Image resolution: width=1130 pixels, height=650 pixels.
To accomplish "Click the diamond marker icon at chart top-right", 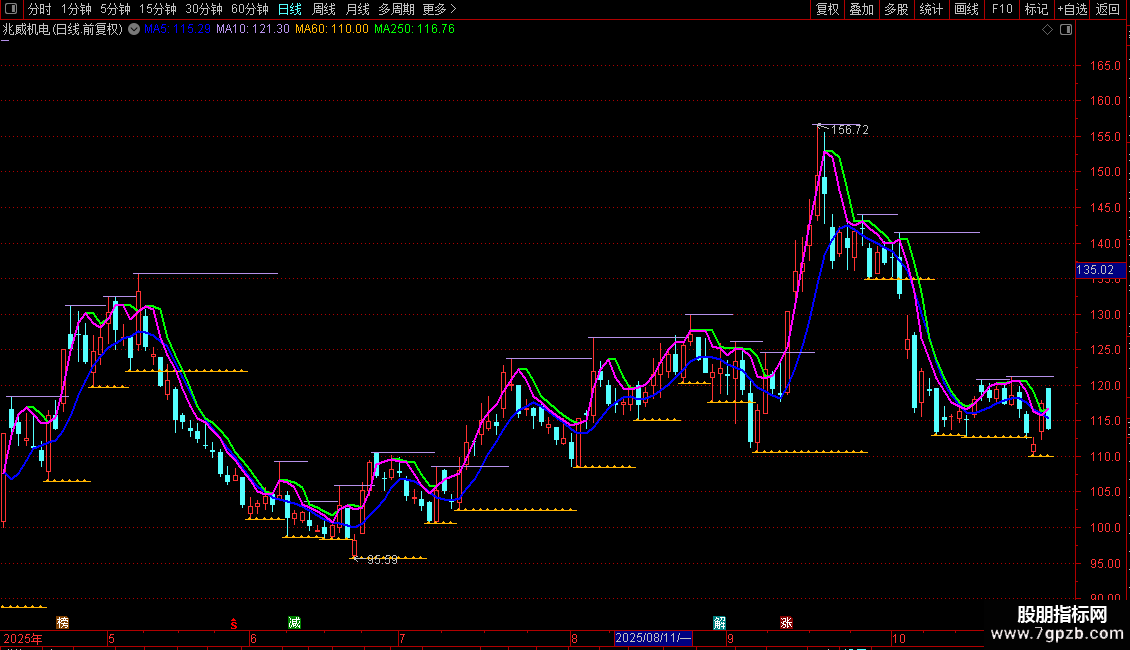I will (x=1048, y=30).
